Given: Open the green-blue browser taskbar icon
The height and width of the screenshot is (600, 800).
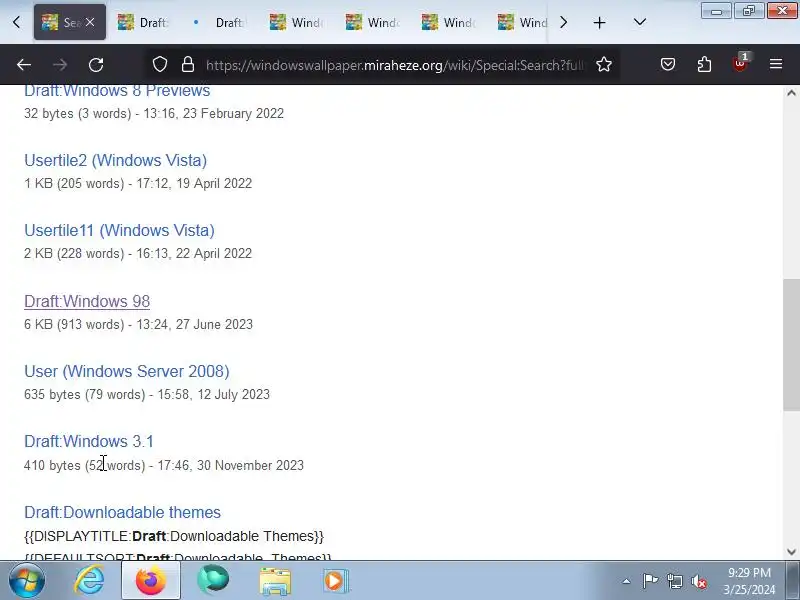Looking at the screenshot, I should click(x=213, y=581).
